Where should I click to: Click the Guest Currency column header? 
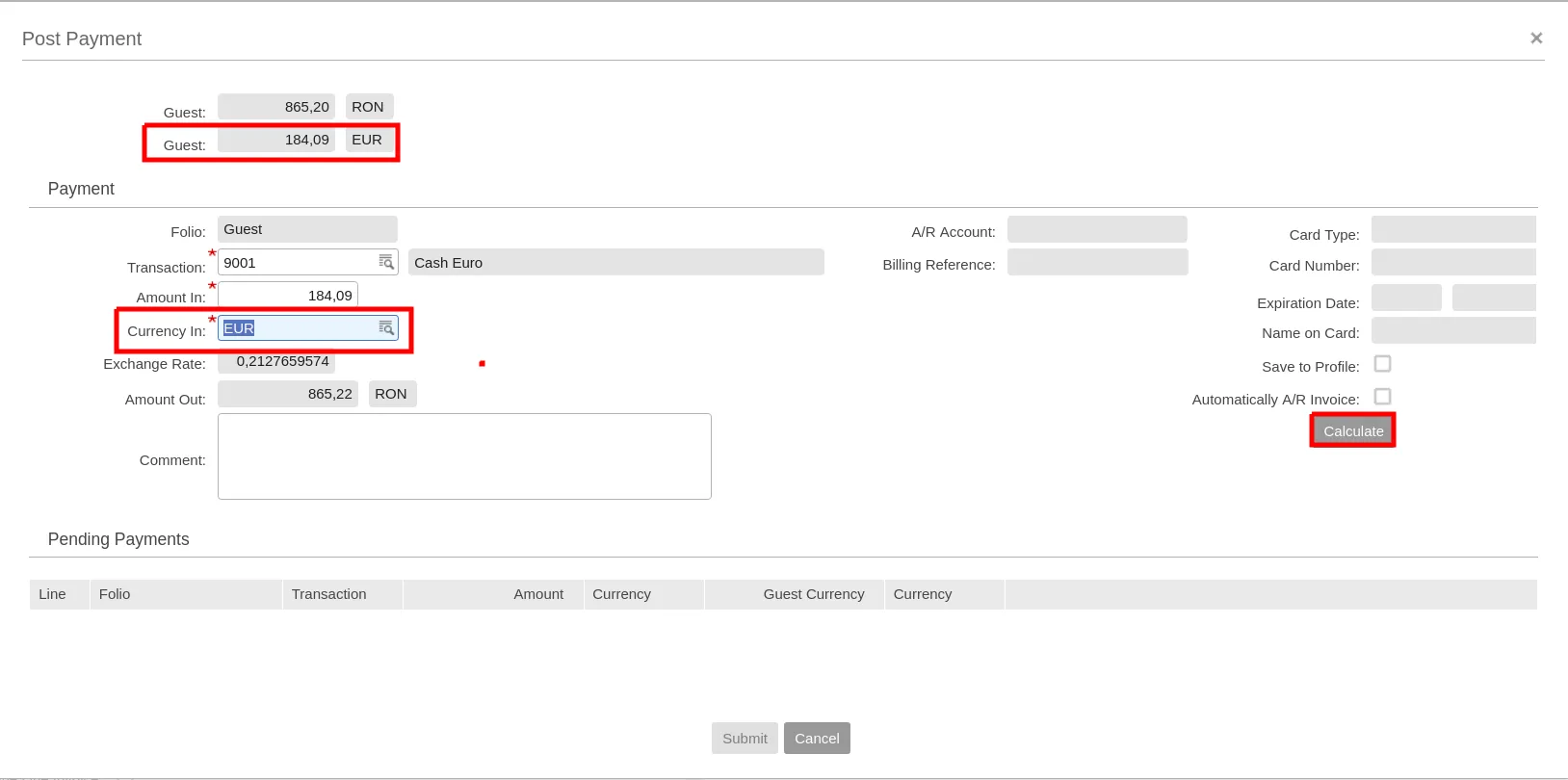click(795, 594)
